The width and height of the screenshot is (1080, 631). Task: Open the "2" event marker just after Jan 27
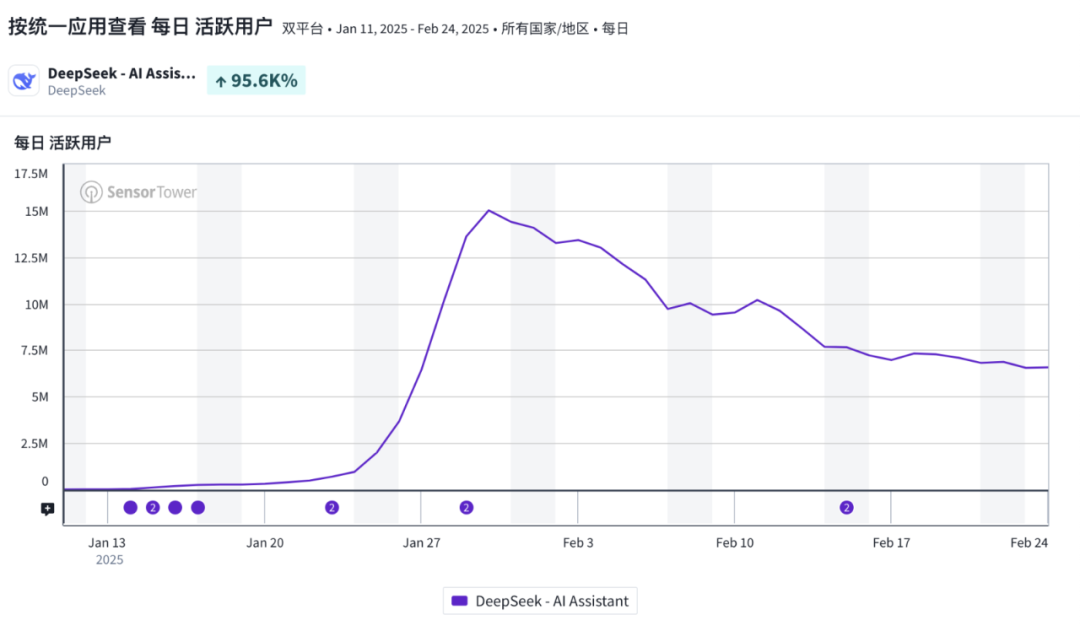pos(466,507)
